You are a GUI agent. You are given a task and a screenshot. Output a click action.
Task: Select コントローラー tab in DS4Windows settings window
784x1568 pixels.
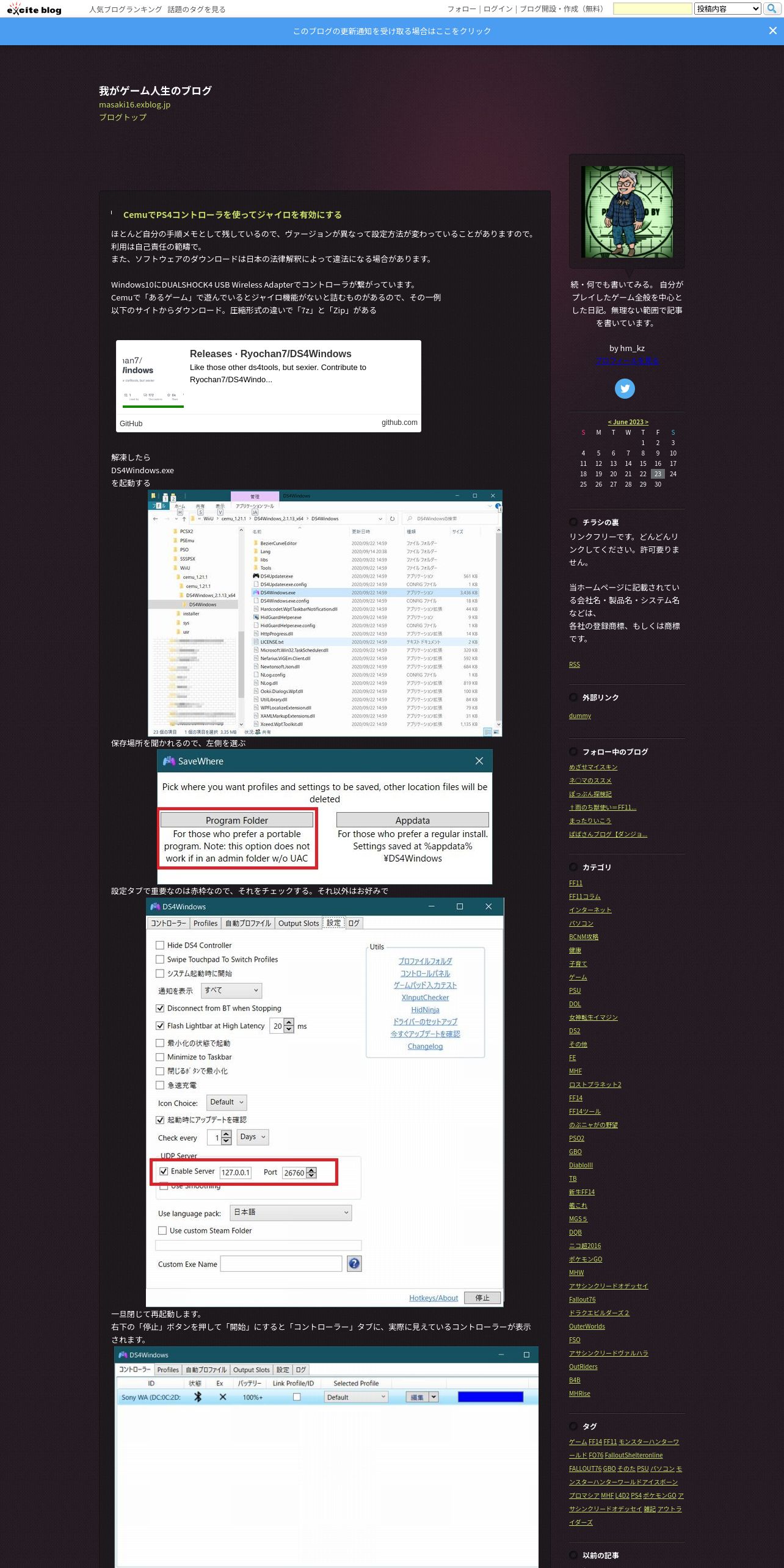(x=169, y=923)
